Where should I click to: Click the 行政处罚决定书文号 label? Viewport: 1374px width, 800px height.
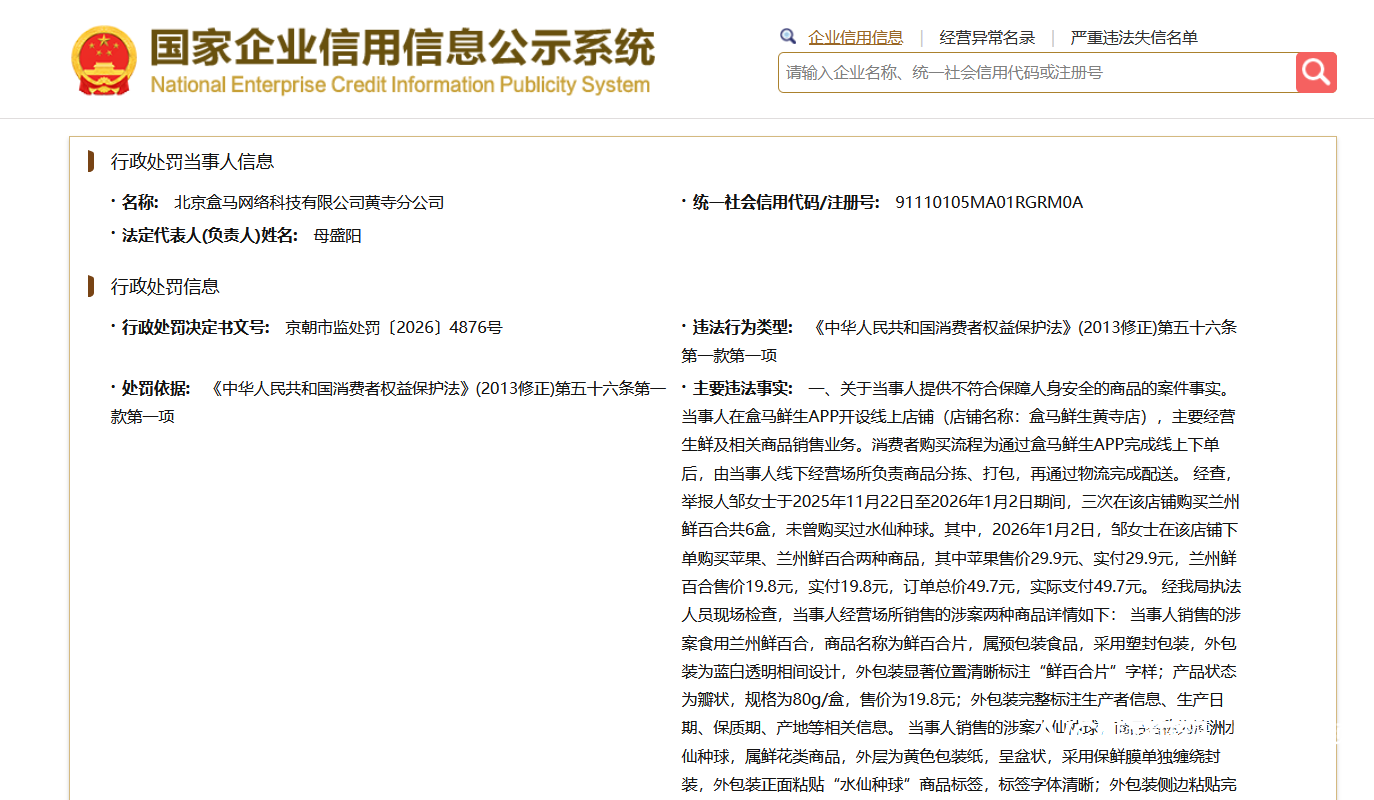pos(196,327)
